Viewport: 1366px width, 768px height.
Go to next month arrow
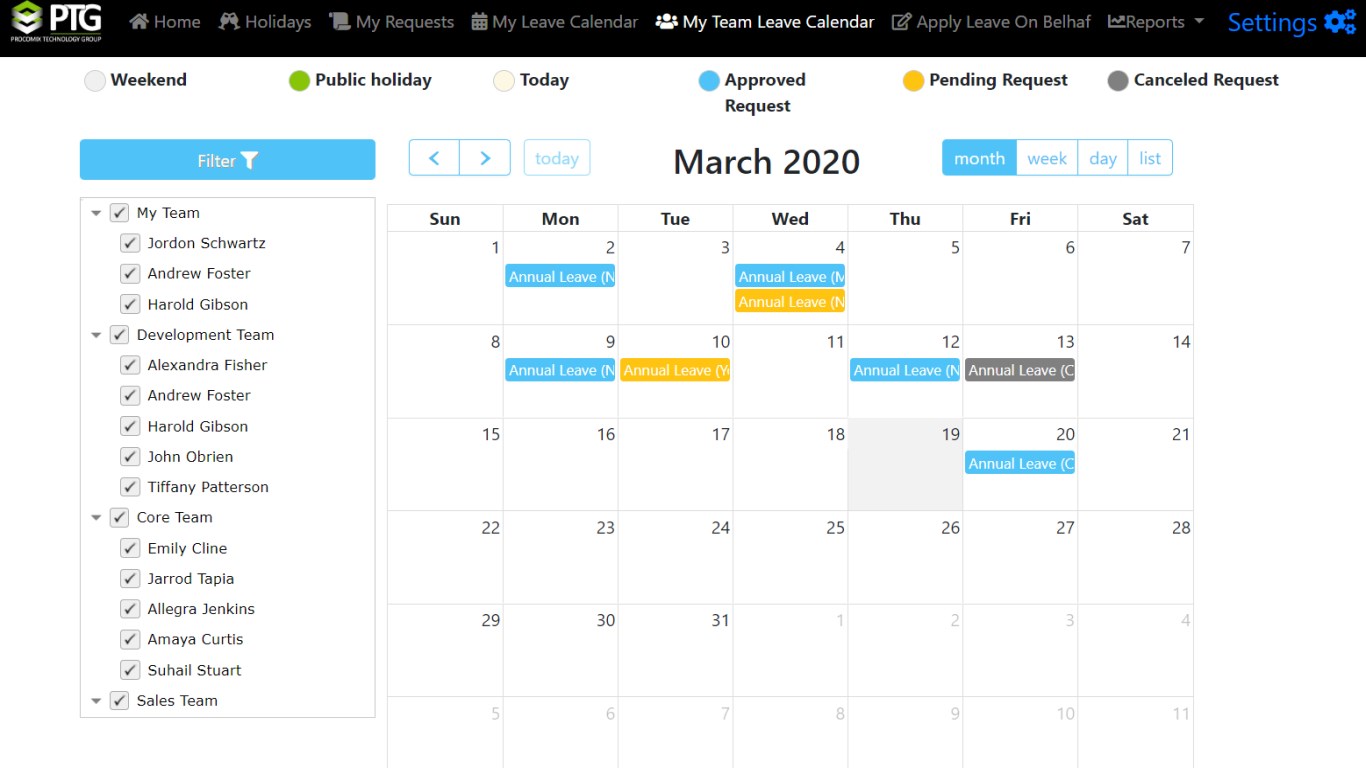(485, 158)
